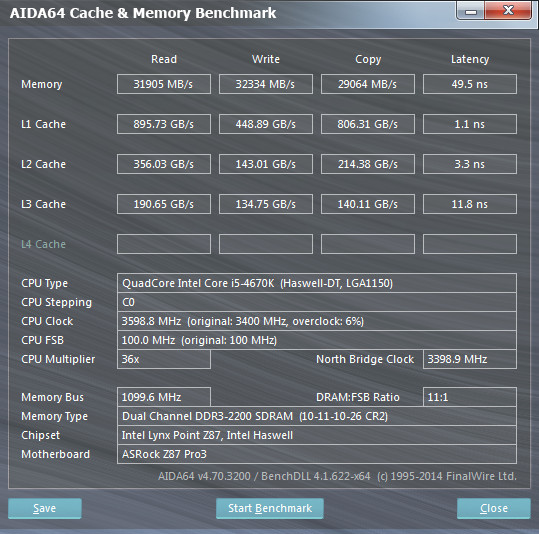The height and width of the screenshot is (534, 539).
Task: Select Memory Type Dual Channel DDR3-2200 field
Action: (317, 416)
